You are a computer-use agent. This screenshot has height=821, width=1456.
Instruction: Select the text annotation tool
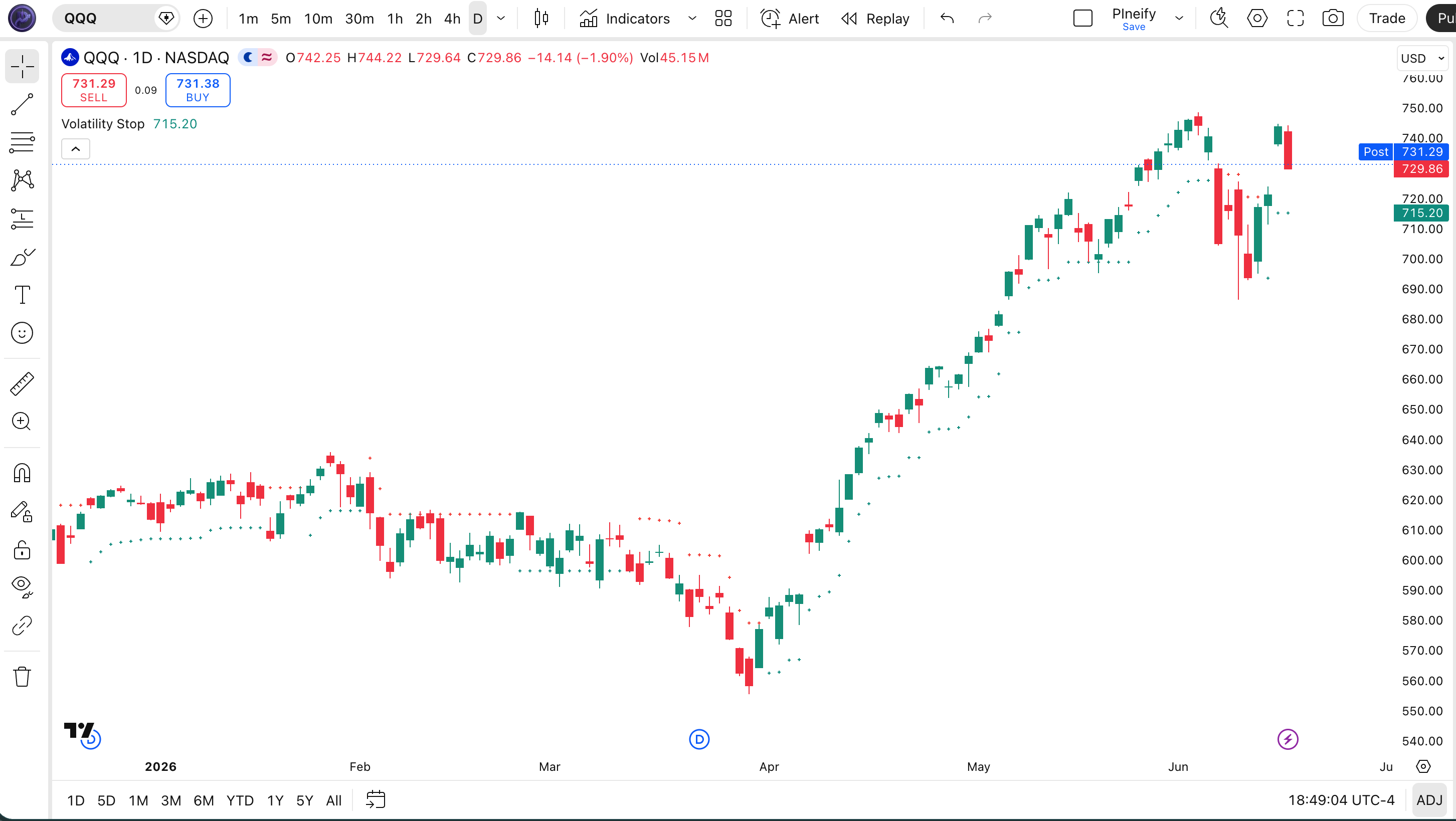(x=22, y=295)
